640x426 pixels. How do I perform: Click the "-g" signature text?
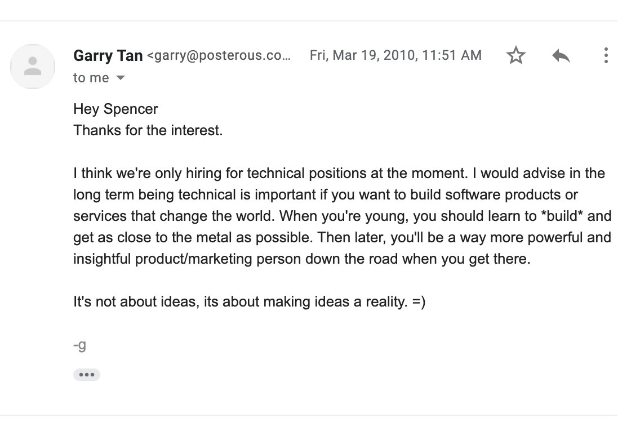pos(80,346)
